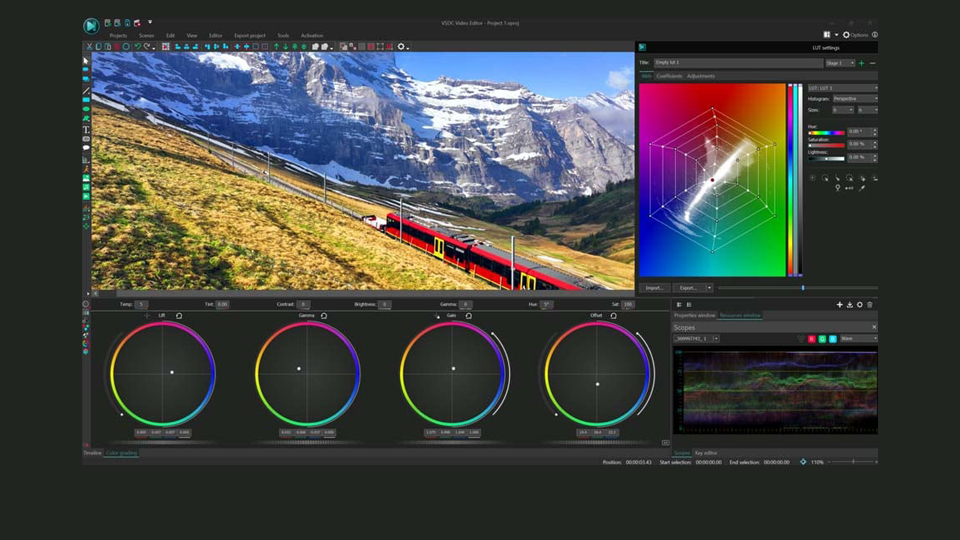Close the Scopes panel

point(874,327)
